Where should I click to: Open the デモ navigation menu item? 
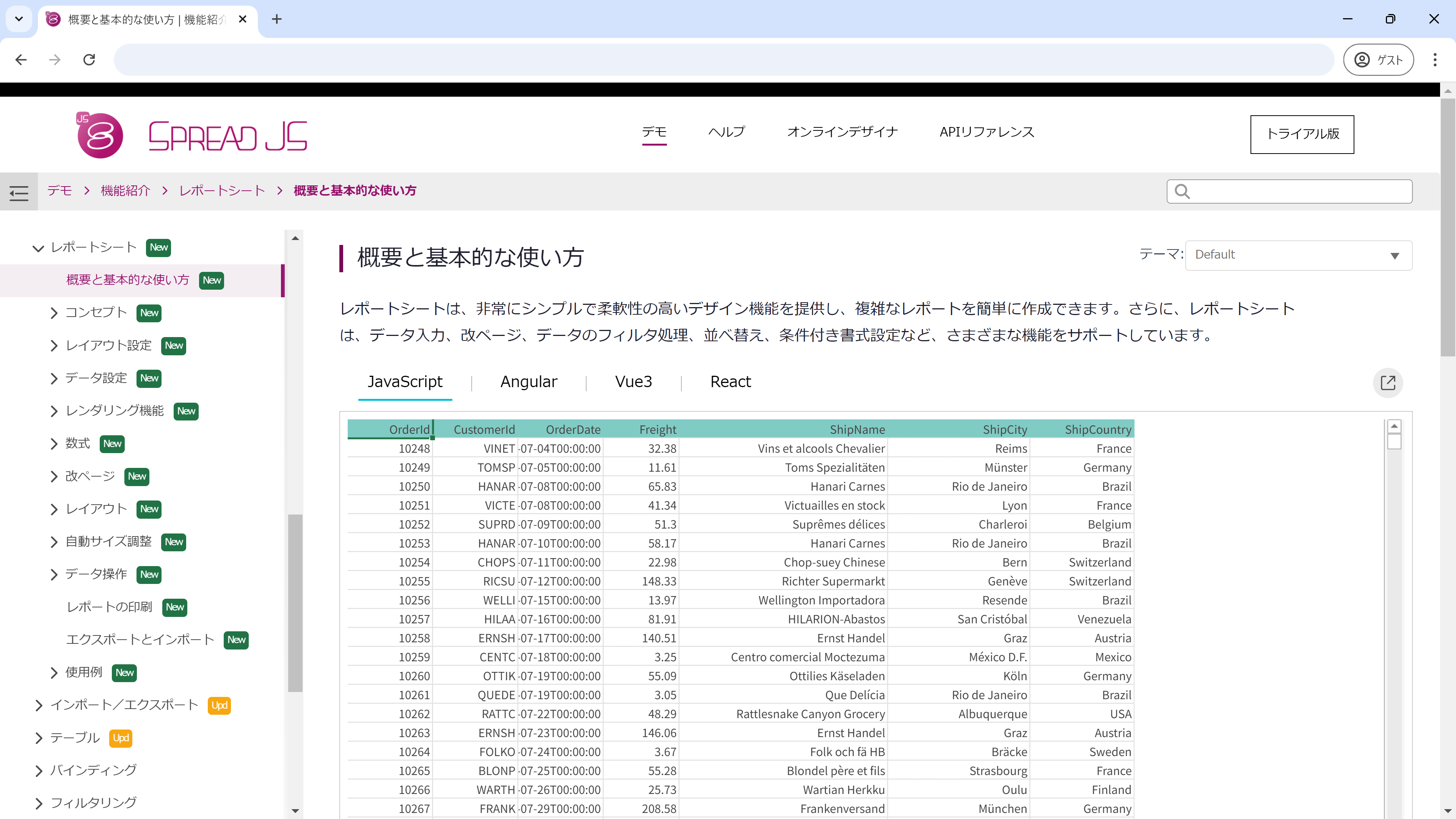pos(654,132)
